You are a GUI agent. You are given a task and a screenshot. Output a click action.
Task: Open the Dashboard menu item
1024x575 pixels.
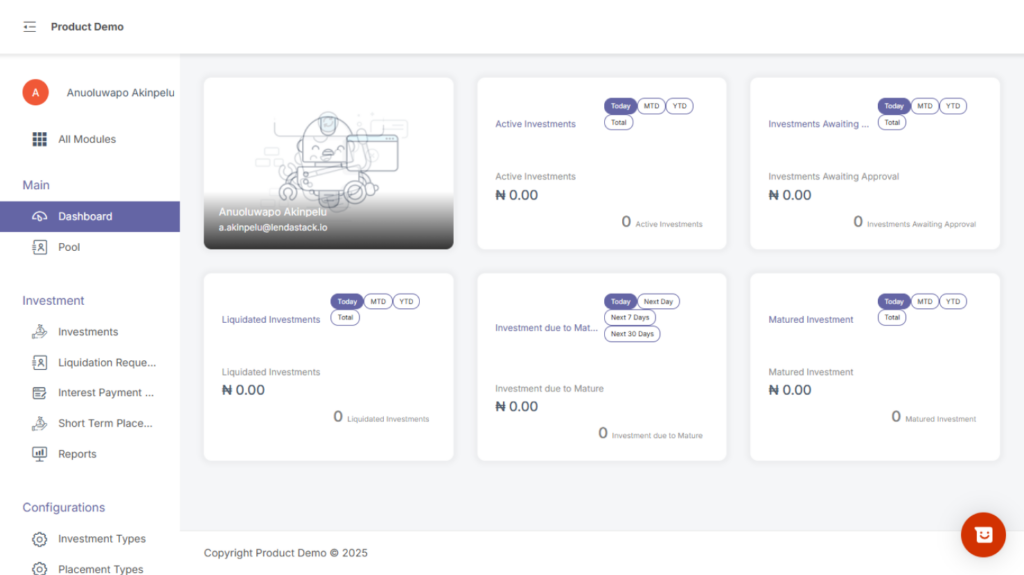pos(85,217)
